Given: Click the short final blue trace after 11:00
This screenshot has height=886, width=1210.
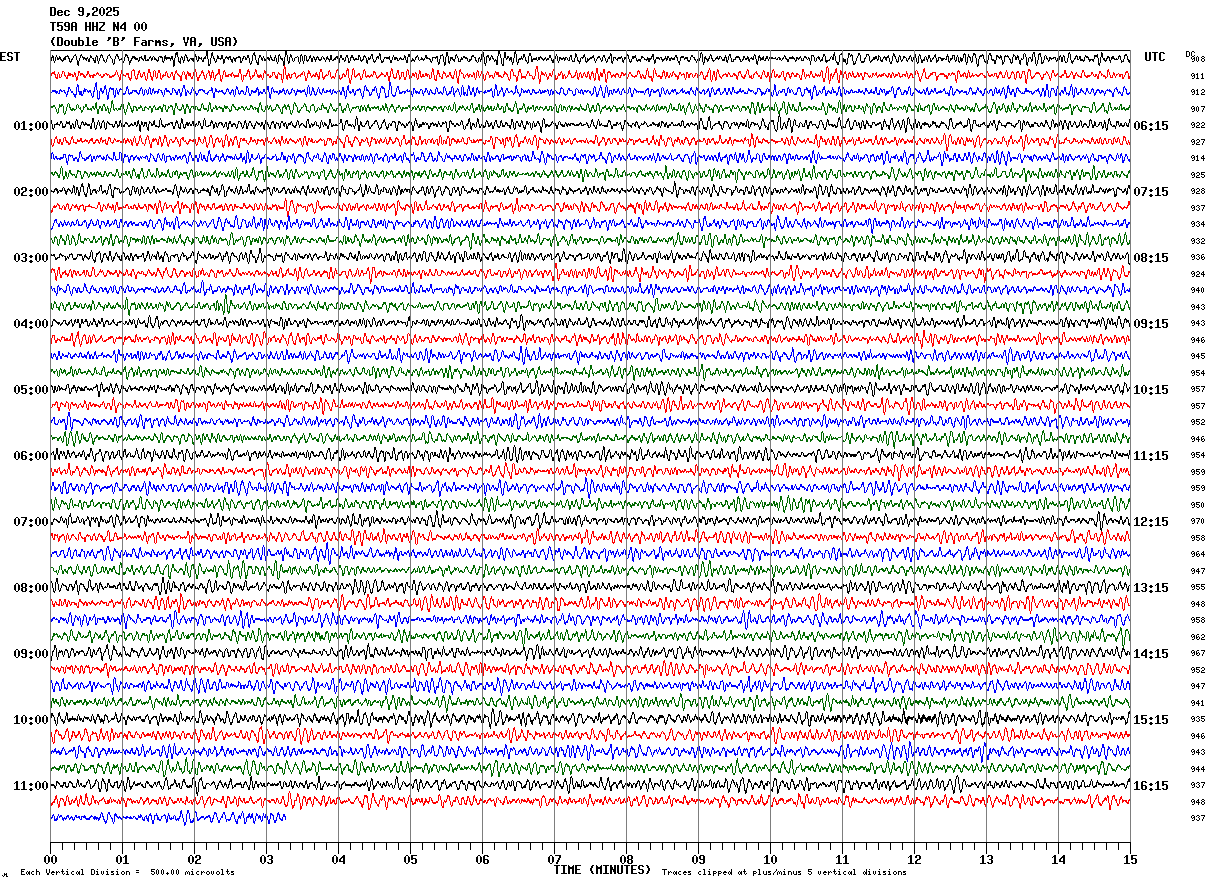Looking at the screenshot, I should click(x=168, y=818).
